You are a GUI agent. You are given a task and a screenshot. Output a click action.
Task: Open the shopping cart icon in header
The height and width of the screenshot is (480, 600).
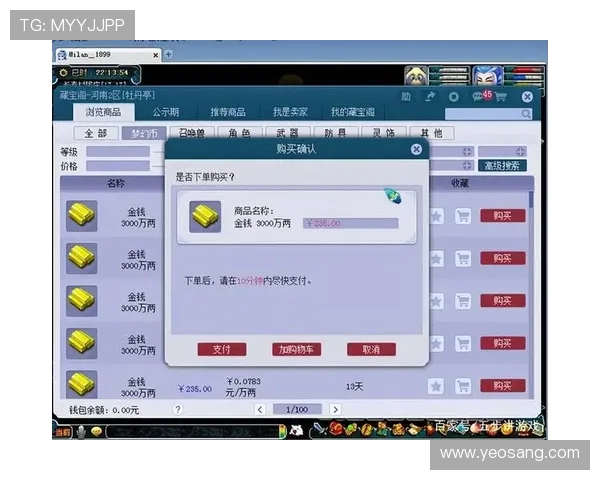point(501,97)
